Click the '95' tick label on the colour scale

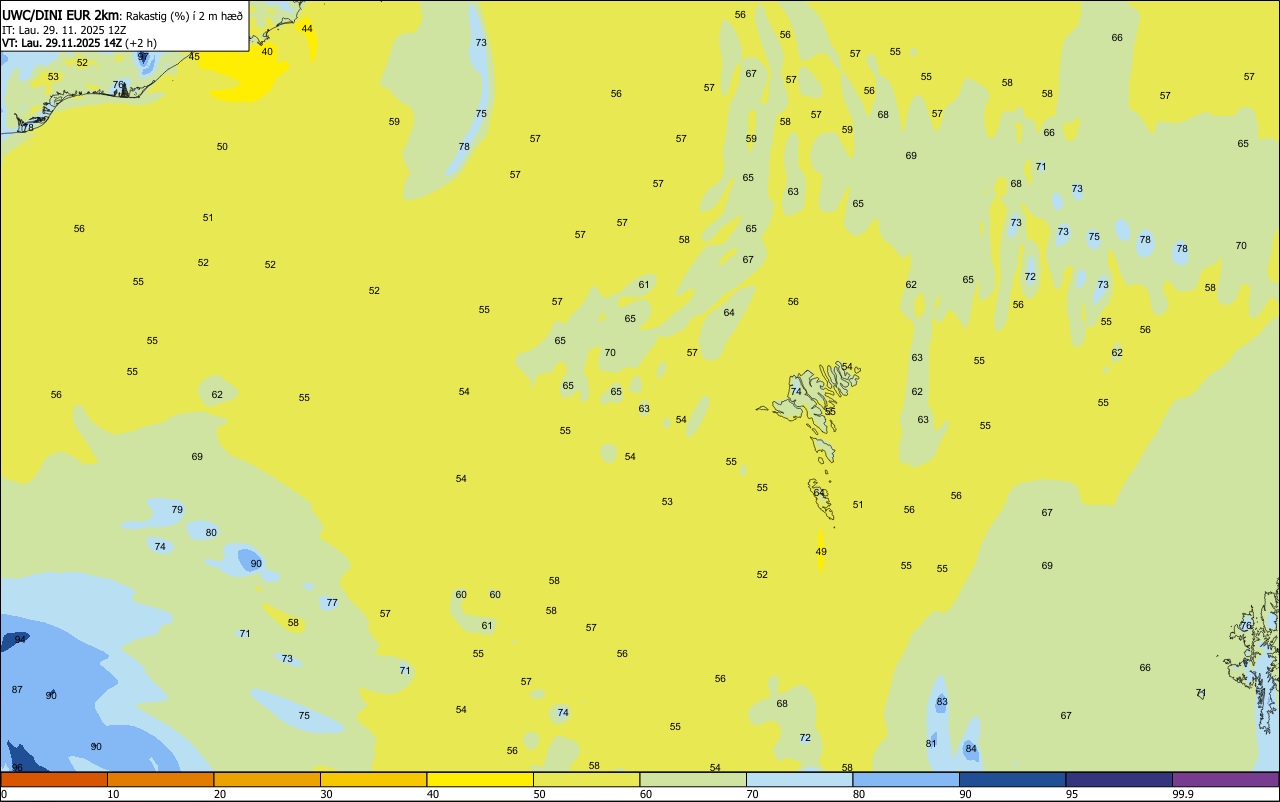pos(1072,794)
